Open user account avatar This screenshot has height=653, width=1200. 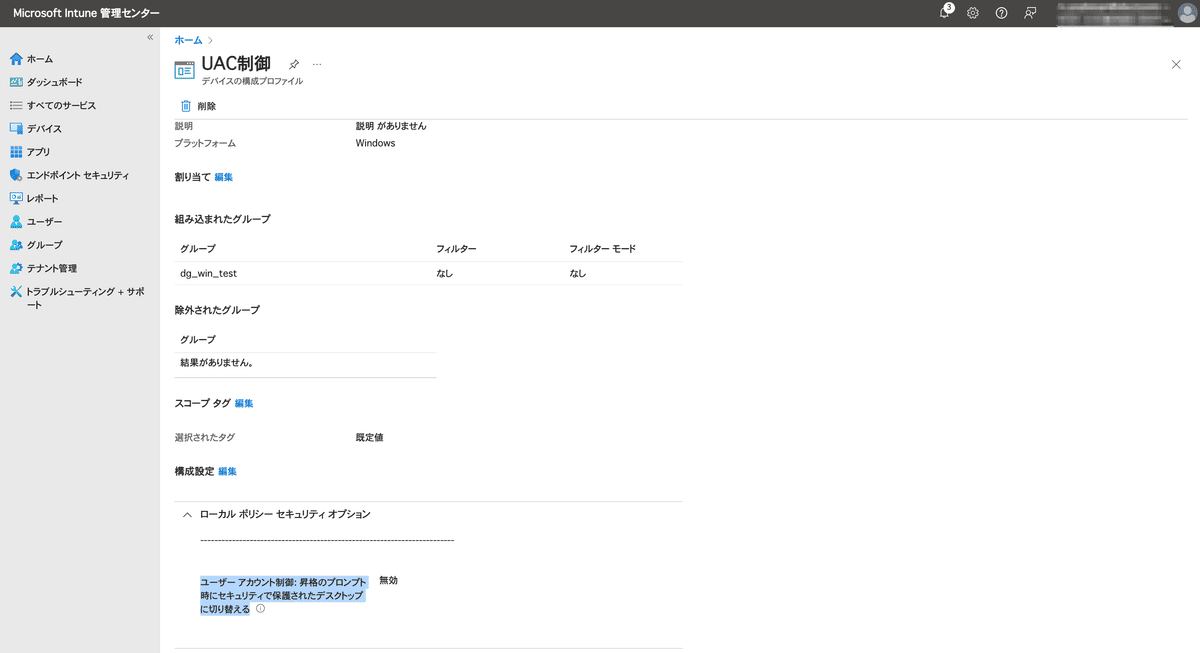pos(1186,13)
